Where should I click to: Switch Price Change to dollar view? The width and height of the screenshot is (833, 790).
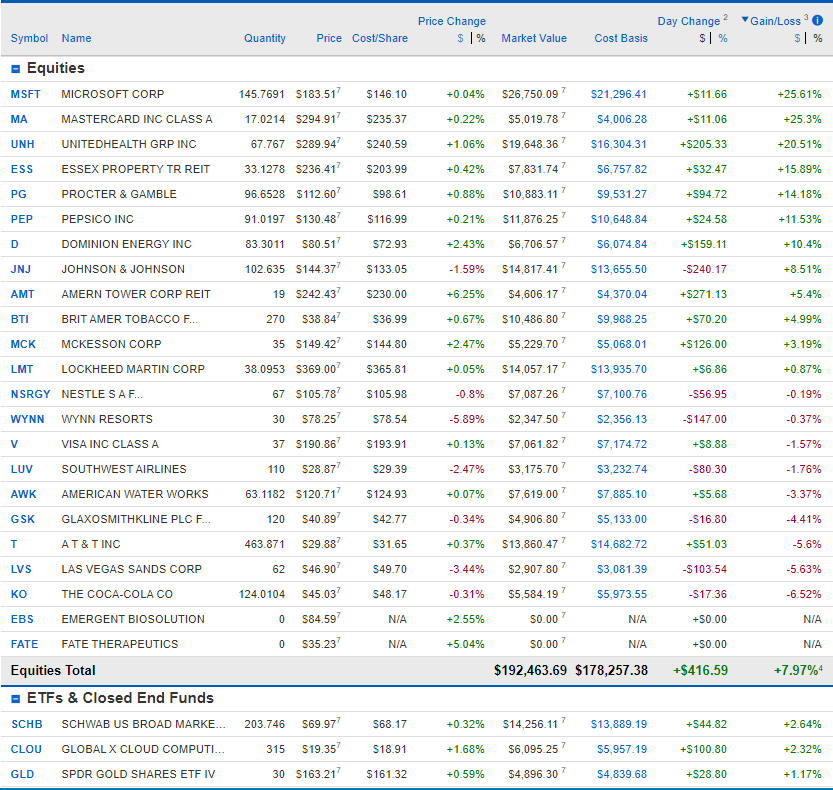pos(461,38)
